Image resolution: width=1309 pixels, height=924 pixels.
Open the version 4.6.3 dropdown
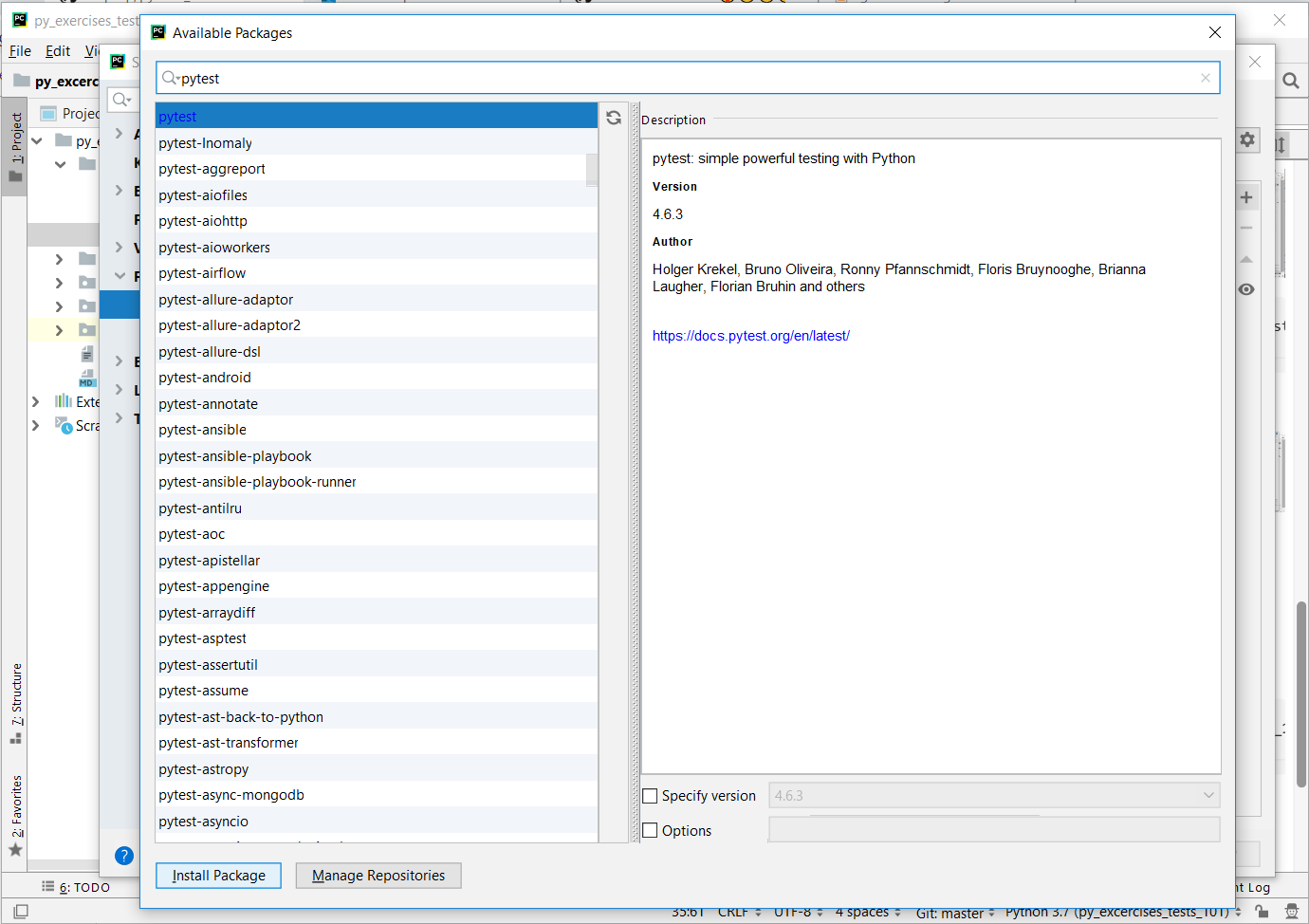[x=994, y=795]
